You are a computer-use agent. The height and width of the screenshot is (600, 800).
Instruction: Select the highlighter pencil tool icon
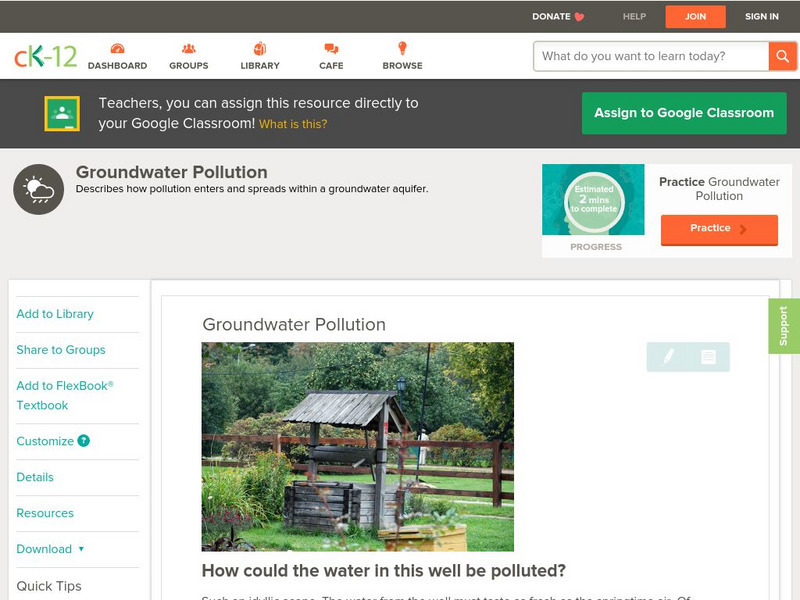[668, 357]
